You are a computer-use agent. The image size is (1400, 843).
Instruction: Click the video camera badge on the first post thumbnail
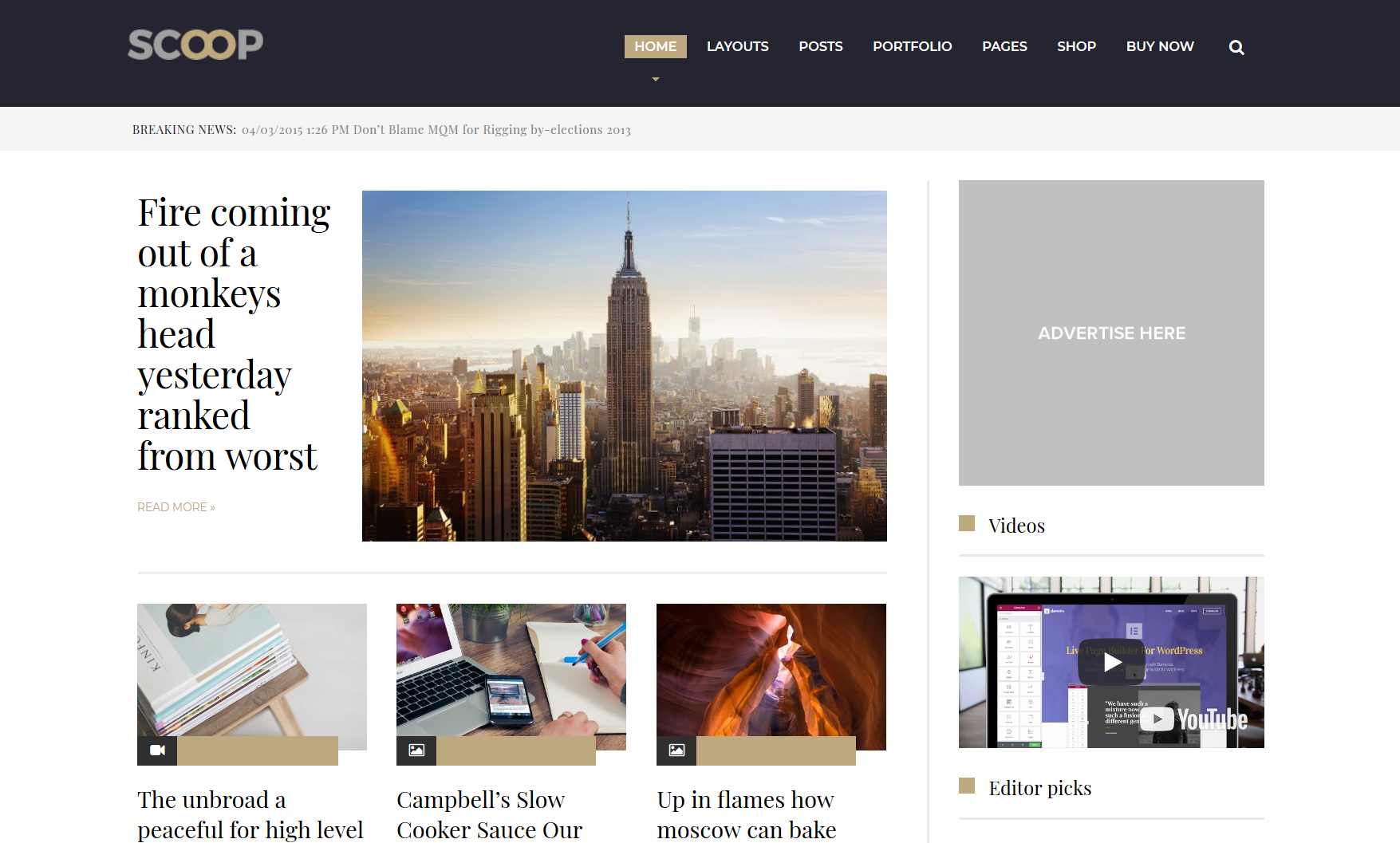tap(156, 750)
